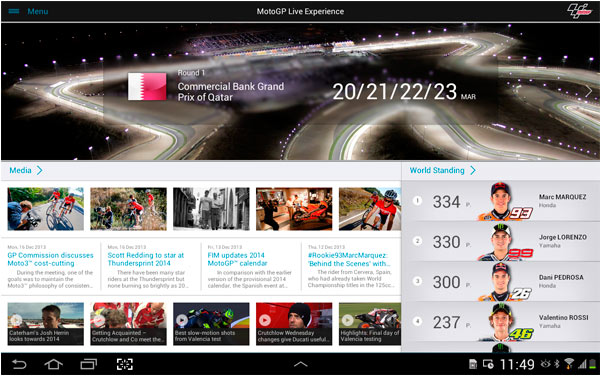This screenshot has width=600, height=385.
Task: Click the 237 points value
Action: point(447,323)
